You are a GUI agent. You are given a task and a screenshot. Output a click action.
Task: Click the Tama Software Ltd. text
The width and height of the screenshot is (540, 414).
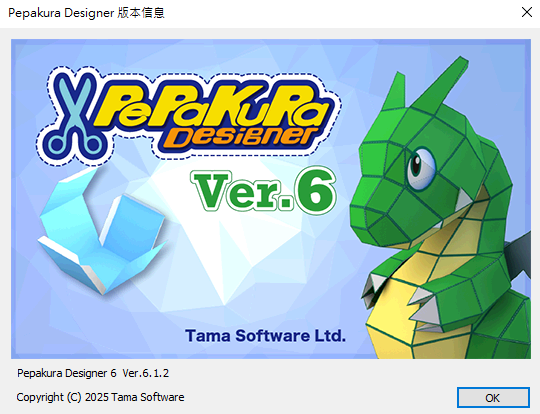(x=266, y=335)
